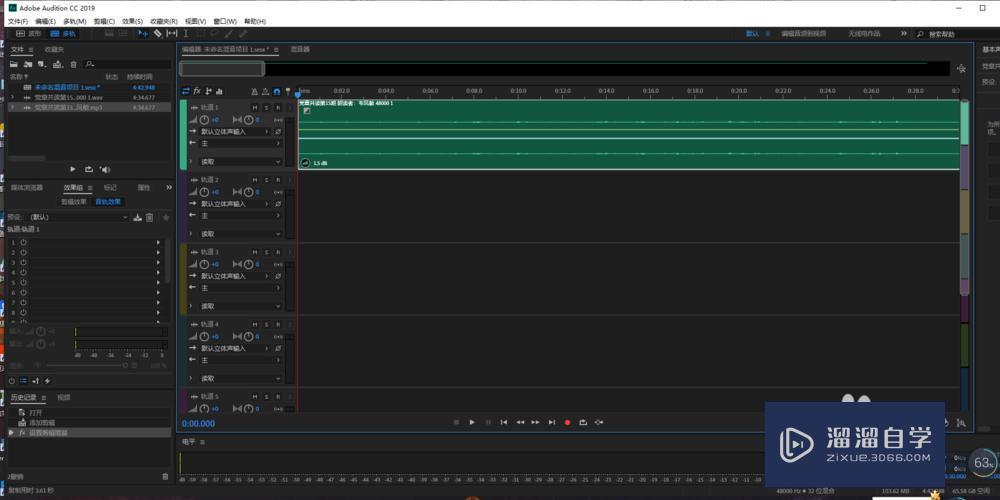Open 帮助(H) menu
The width and height of the screenshot is (1000, 500).
(255, 21)
